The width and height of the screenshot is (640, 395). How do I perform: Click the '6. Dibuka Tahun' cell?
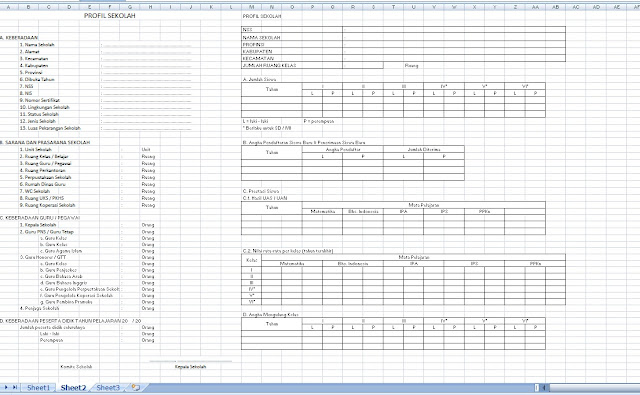point(37,79)
